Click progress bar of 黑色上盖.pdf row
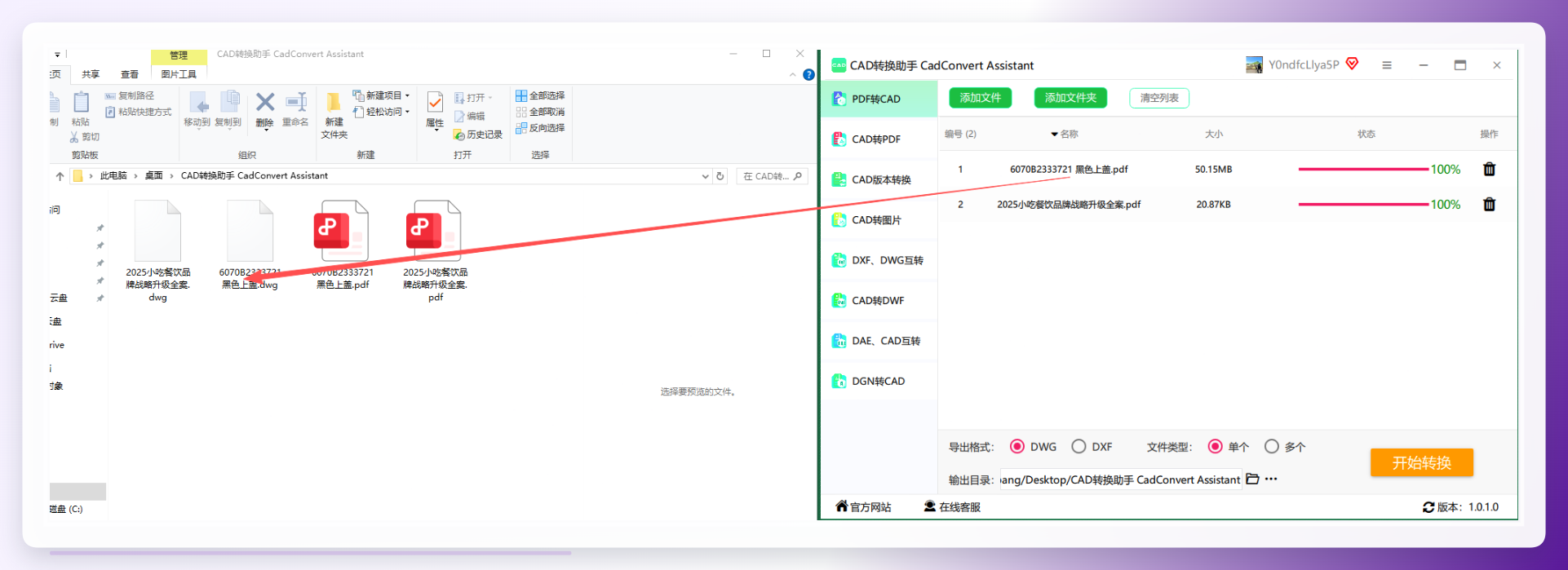Image resolution: width=1568 pixels, height=570 pixels. coord(1363,169)
